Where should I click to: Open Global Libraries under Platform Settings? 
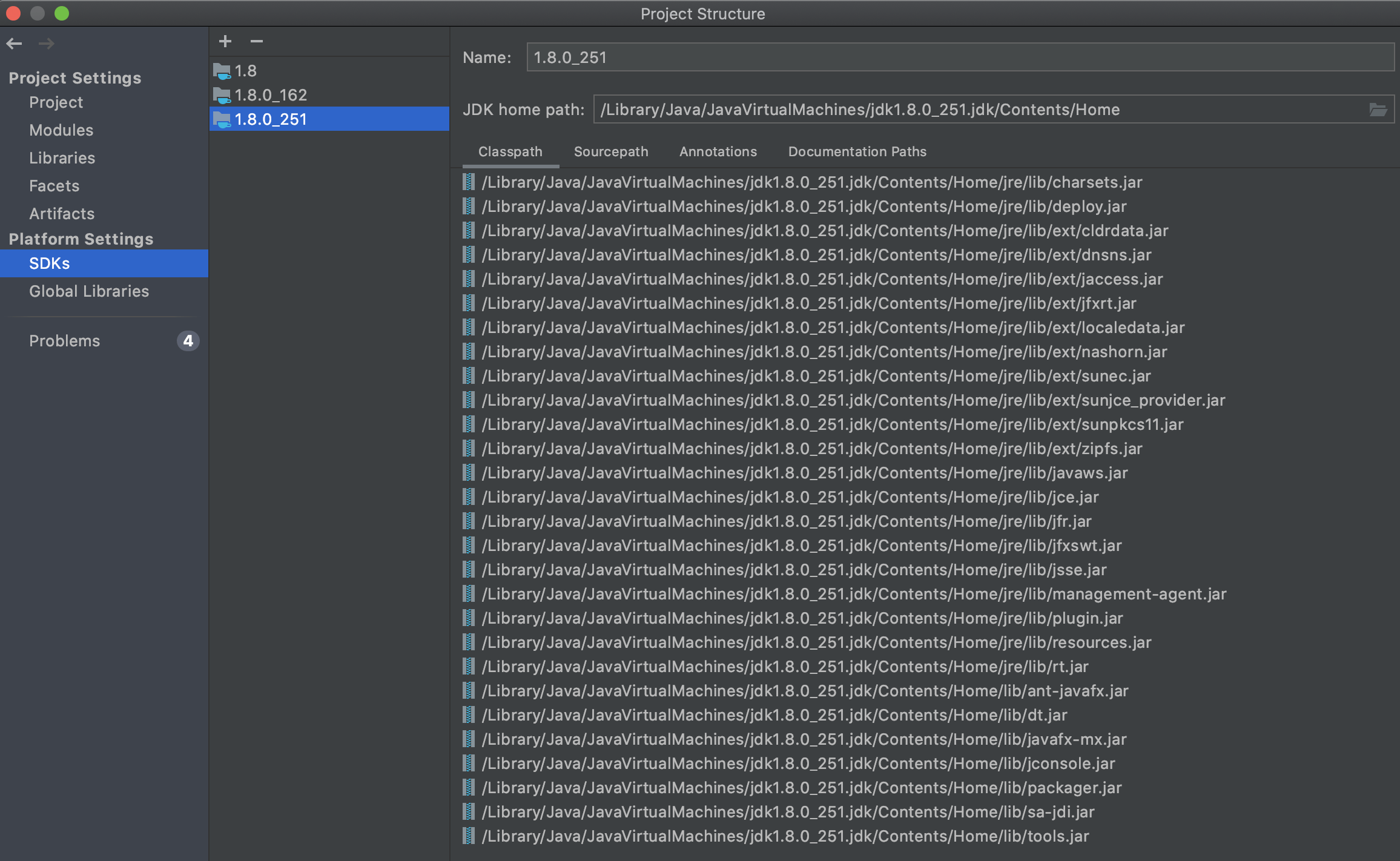tap(88, 291)
